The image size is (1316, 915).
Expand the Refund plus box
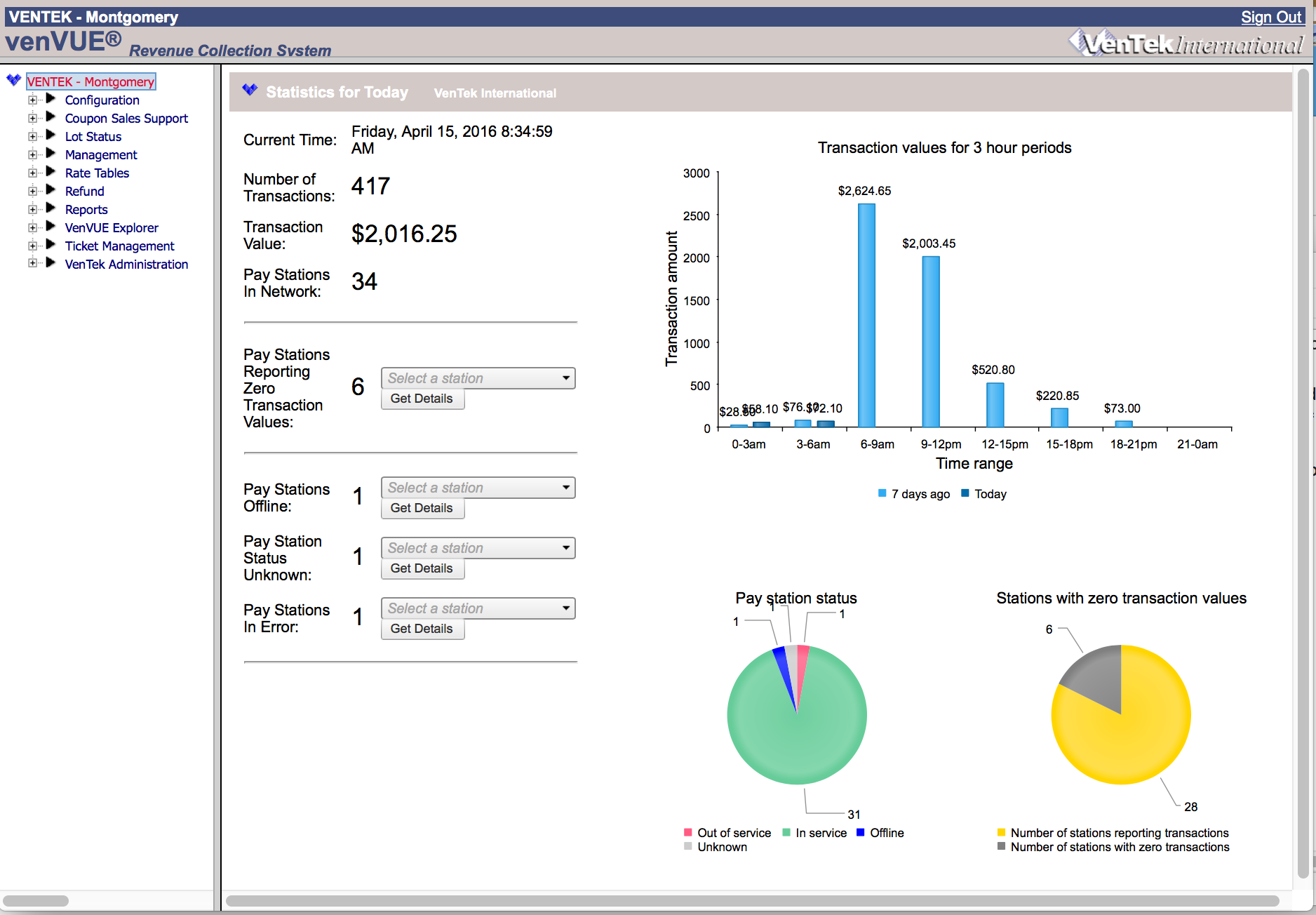click(32, 191)
